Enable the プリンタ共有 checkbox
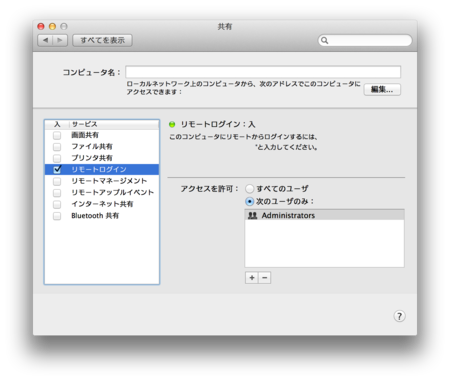Image resolution: width=450 pixels, height=381 pixels. point(57,158)
